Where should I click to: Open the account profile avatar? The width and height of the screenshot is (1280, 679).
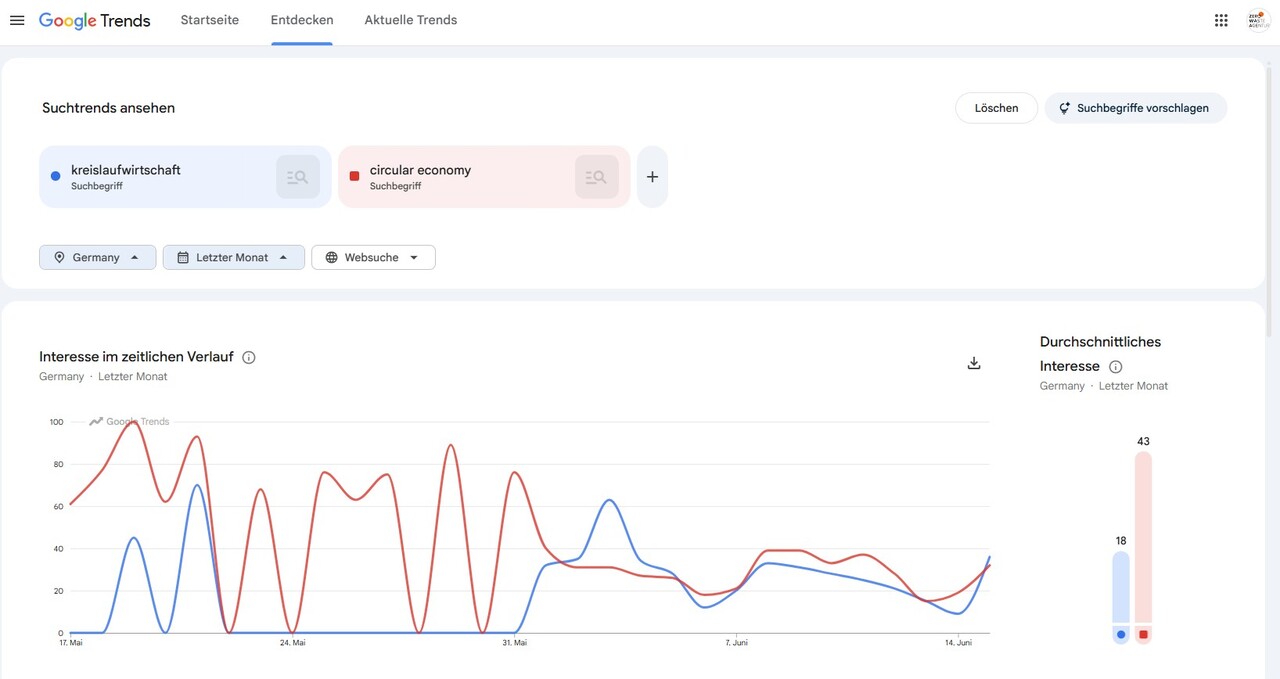point(1258,20)
